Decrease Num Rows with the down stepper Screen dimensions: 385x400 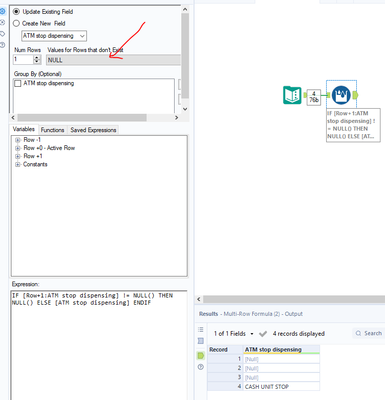click(x=37, y=62)
